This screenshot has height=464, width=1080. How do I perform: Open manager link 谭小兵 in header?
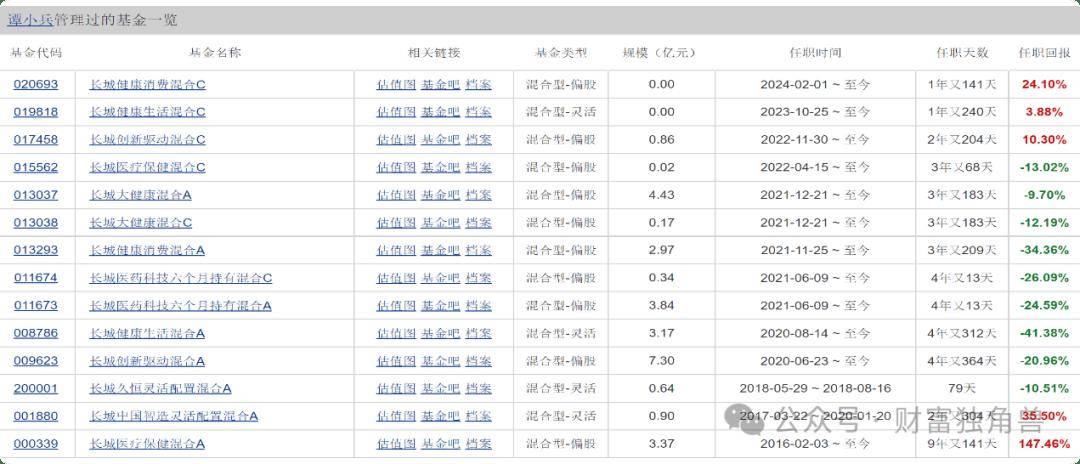[x=30, y=20]
